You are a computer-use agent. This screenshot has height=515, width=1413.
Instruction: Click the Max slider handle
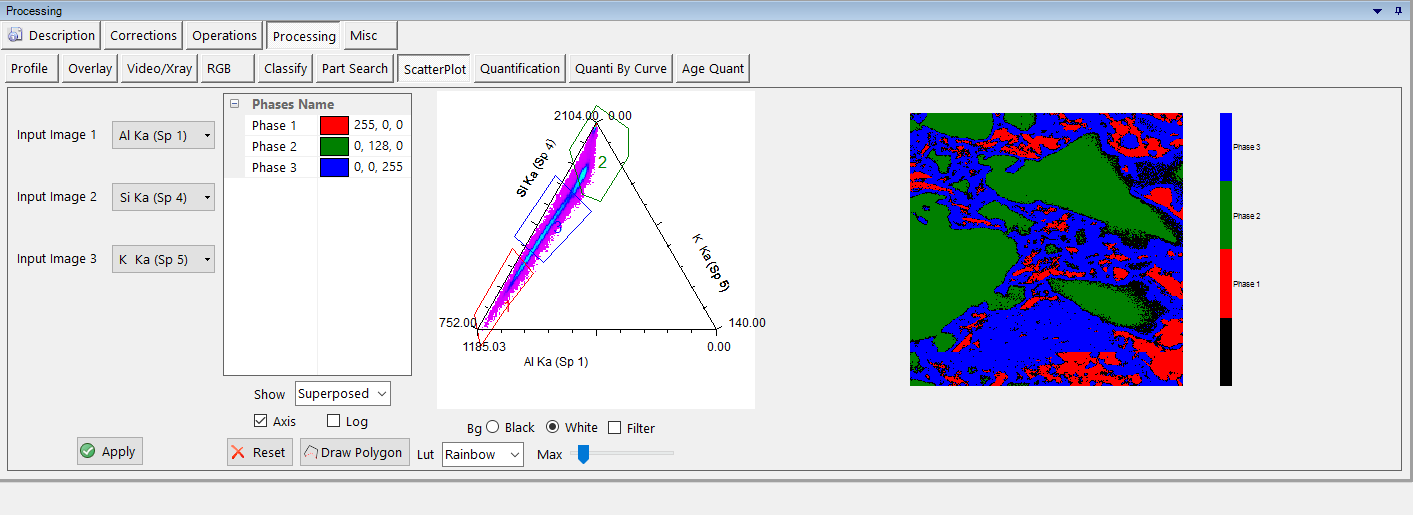[583, 454]
